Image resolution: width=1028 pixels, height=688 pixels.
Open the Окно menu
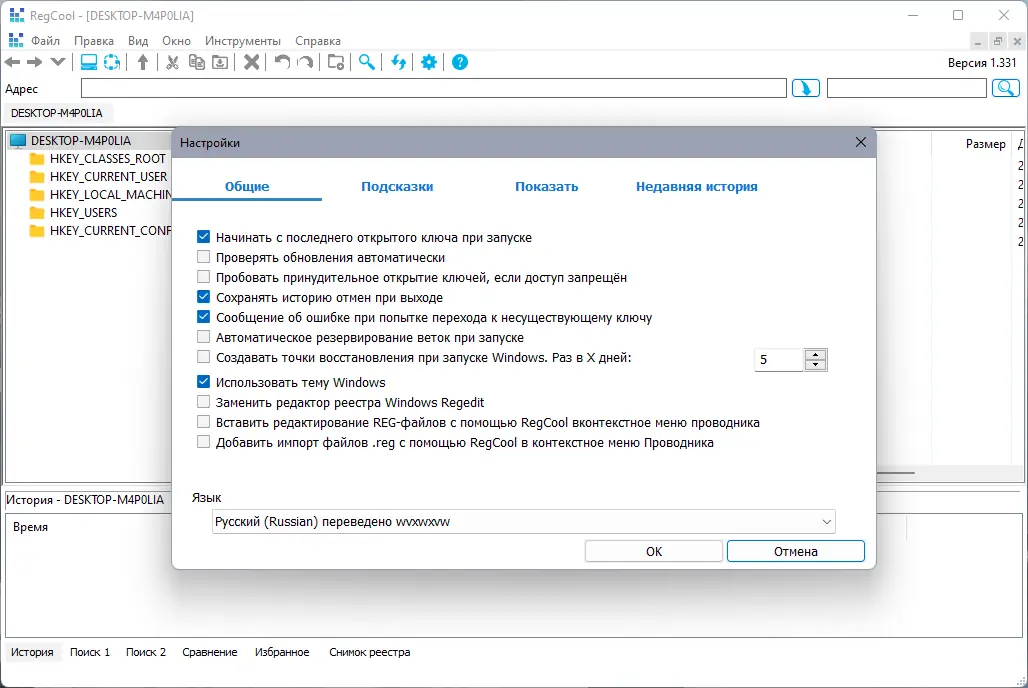(x=176, y=41)
